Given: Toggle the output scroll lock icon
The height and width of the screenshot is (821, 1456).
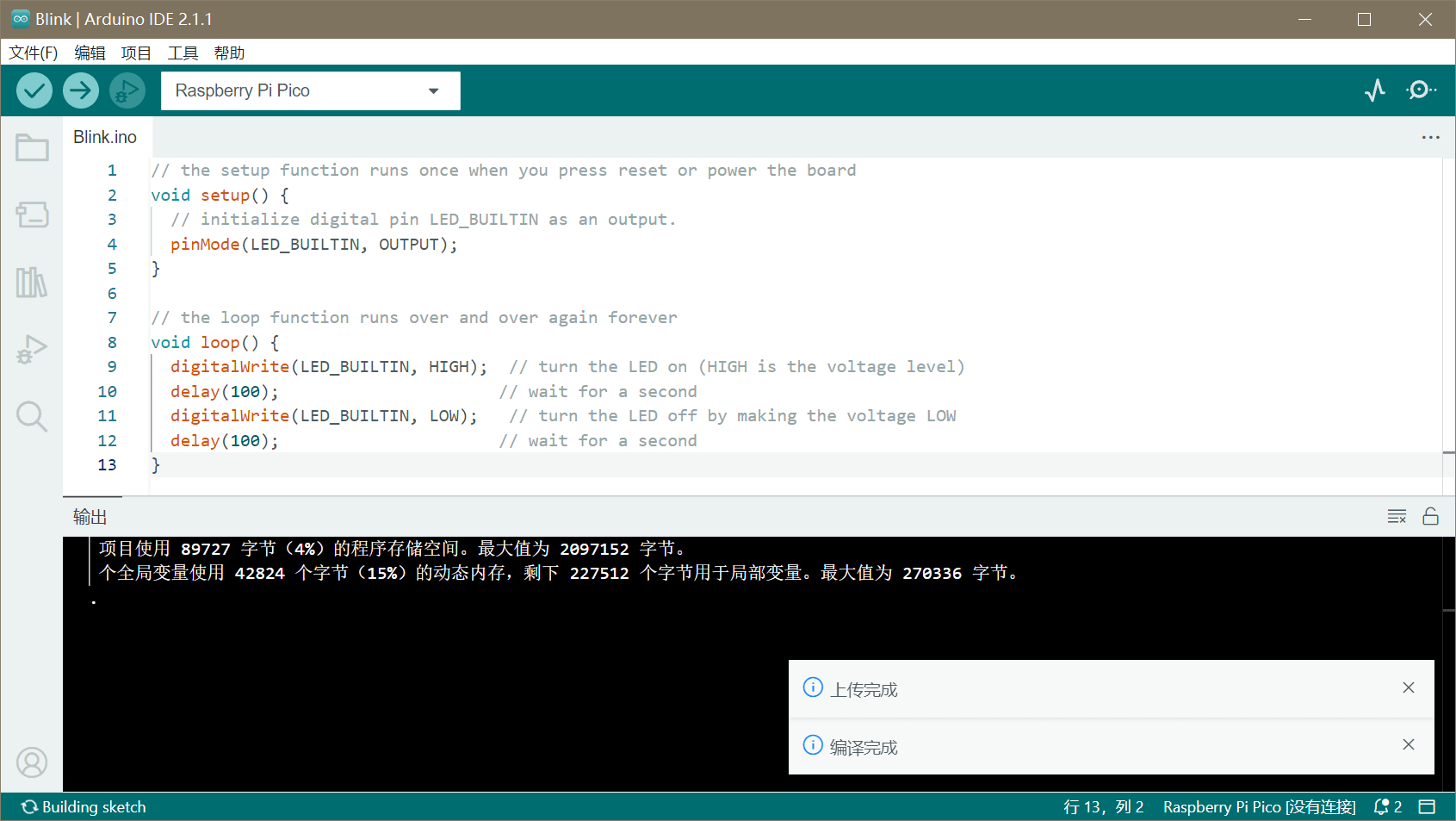Looking at the screenshot, I should 1430,516.
